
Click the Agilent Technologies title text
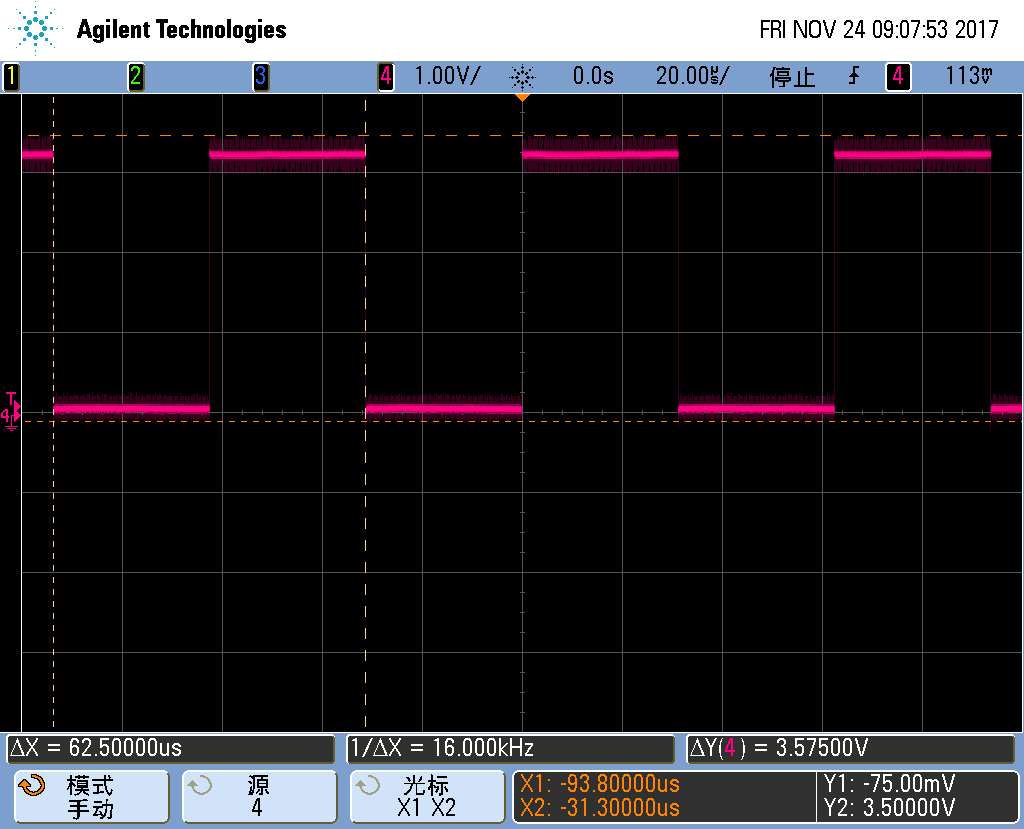click(182, 29)
